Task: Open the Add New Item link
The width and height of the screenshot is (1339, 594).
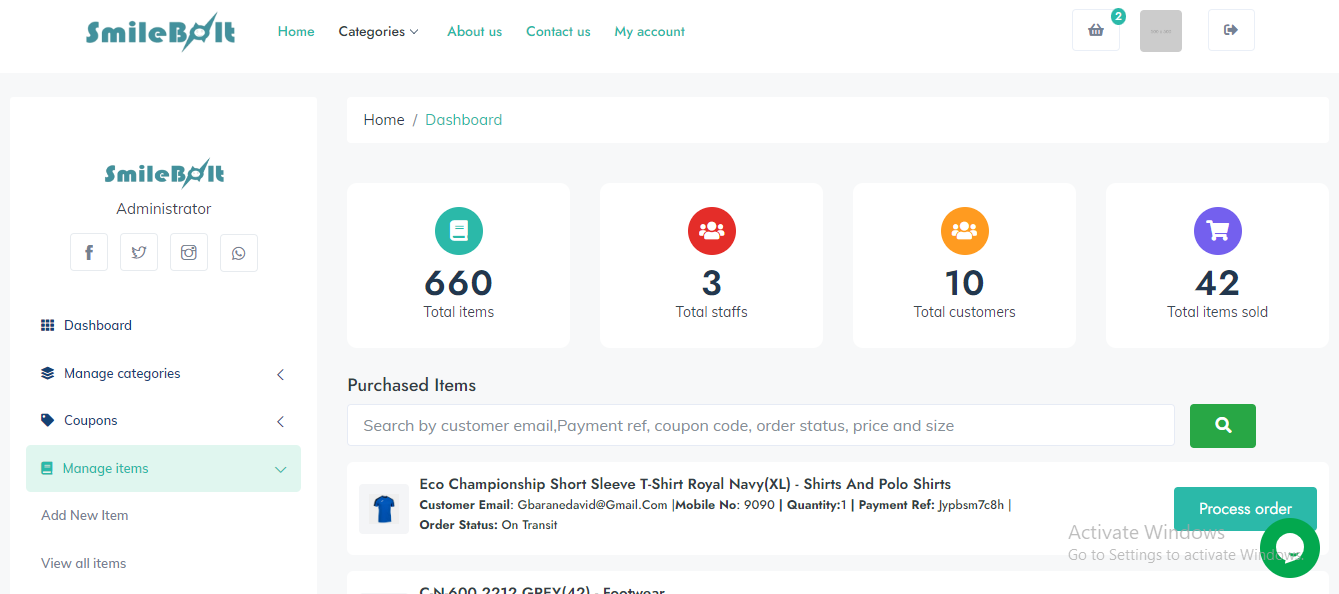Action: click(x=85, y=516)
